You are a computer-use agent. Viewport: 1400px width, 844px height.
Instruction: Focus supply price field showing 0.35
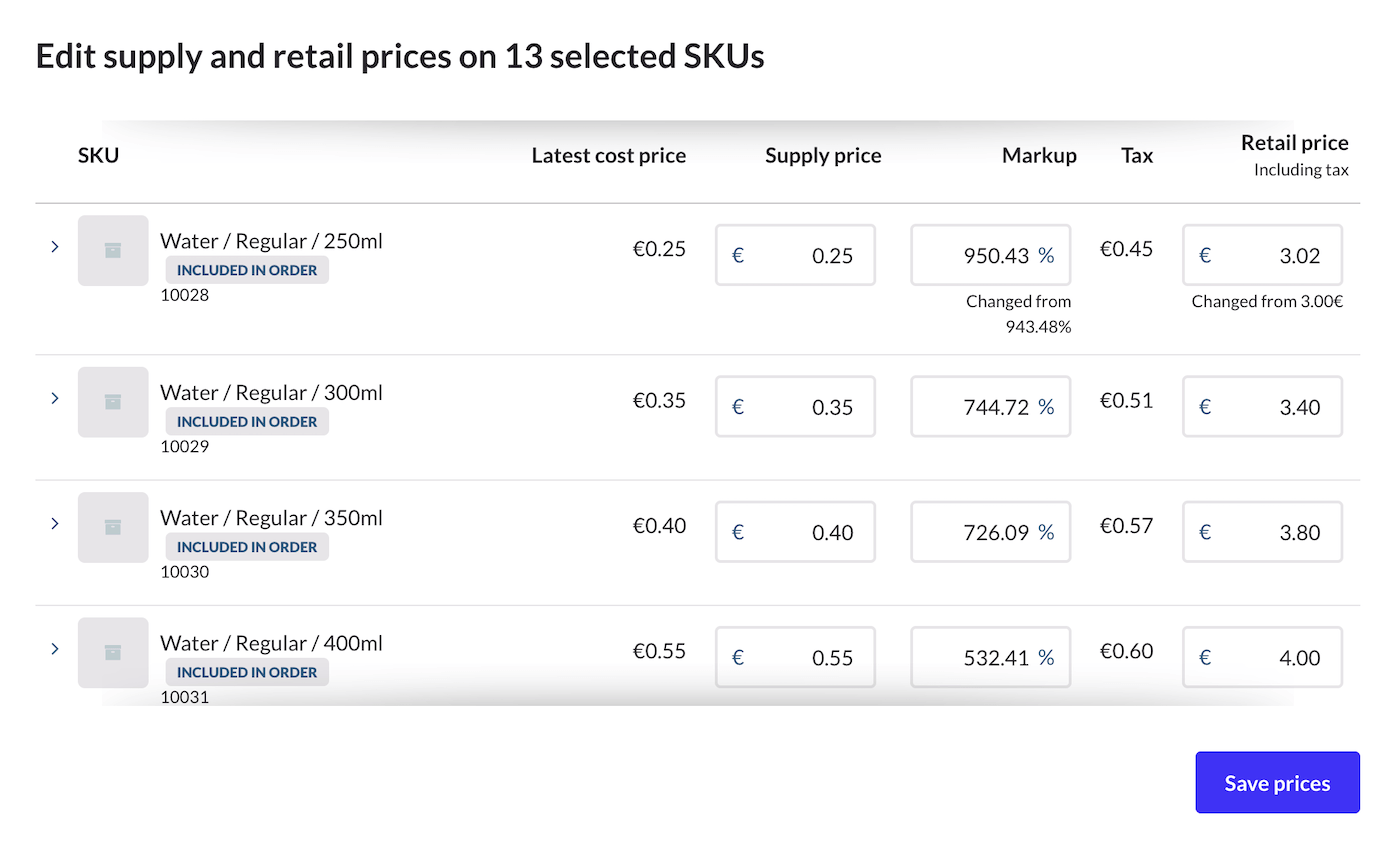795,407
